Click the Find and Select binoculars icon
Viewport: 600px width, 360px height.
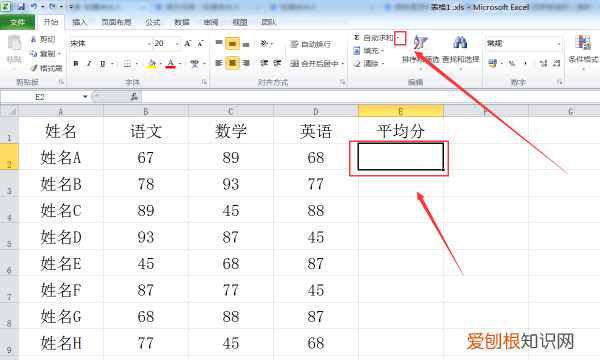460,42
